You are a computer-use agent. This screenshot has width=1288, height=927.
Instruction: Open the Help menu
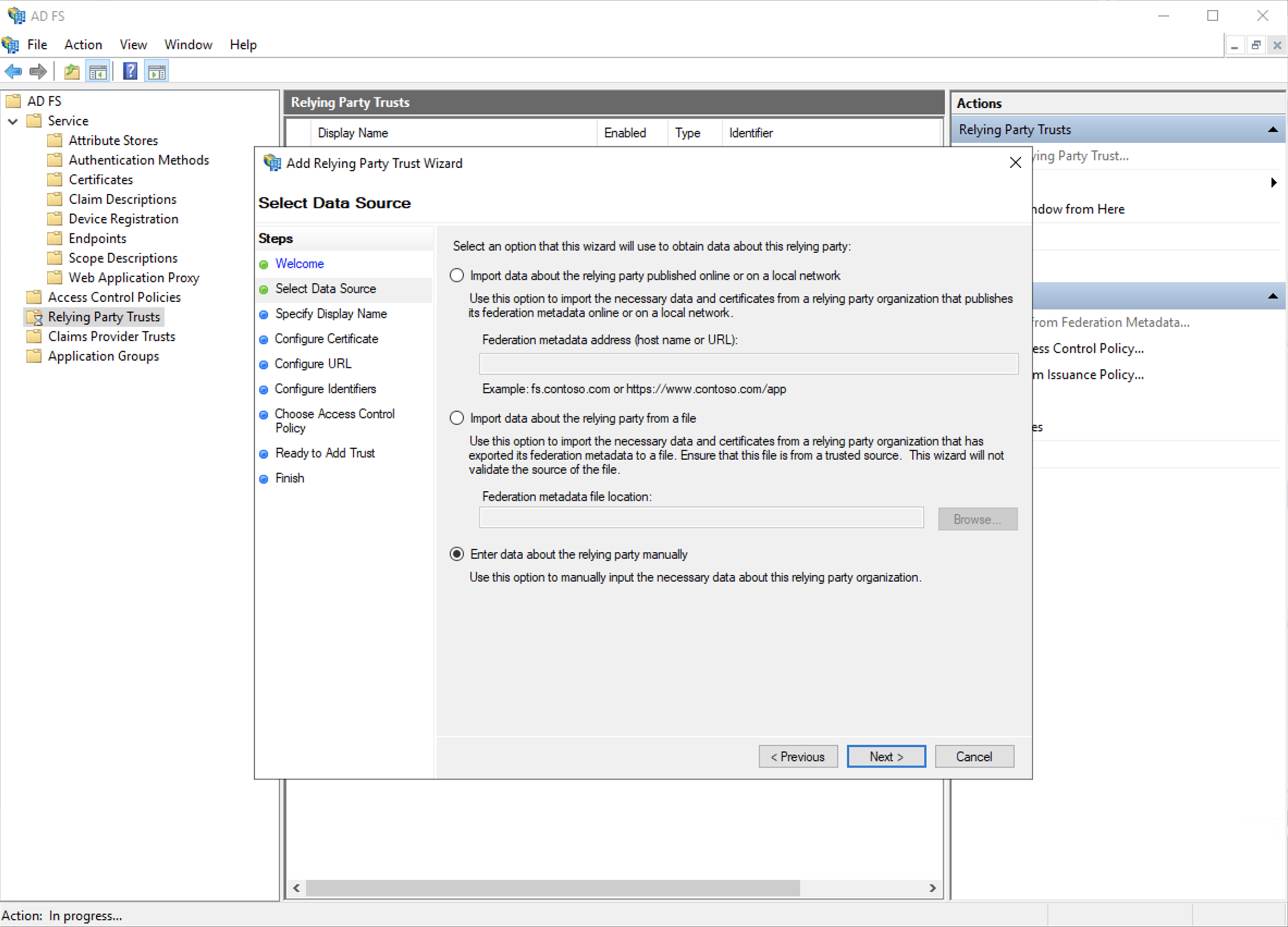[x=243, y=44]
